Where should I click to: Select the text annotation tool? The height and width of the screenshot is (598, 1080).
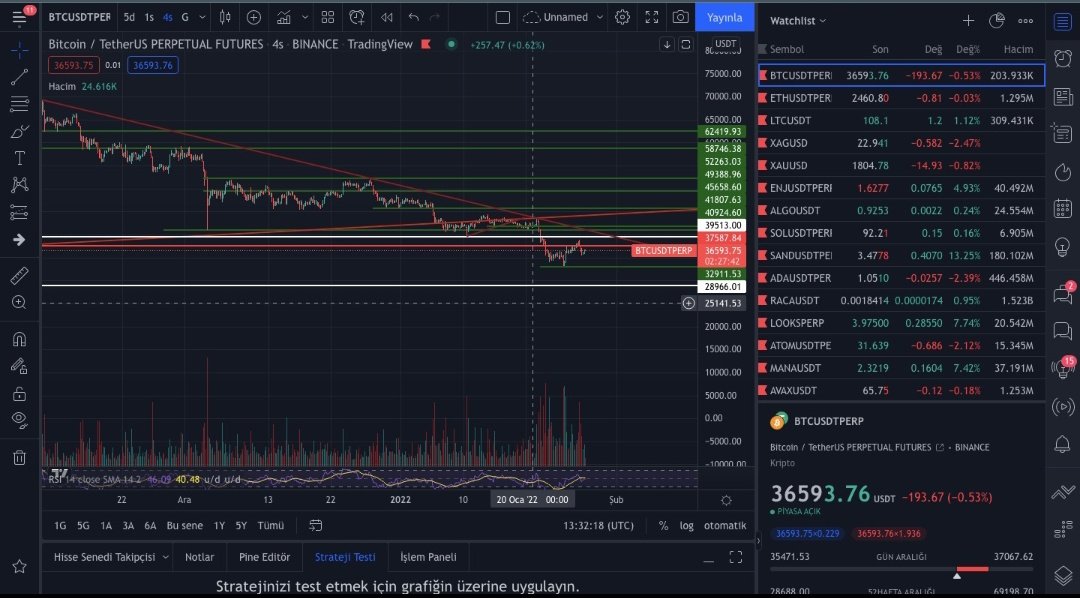coord(19,158)
